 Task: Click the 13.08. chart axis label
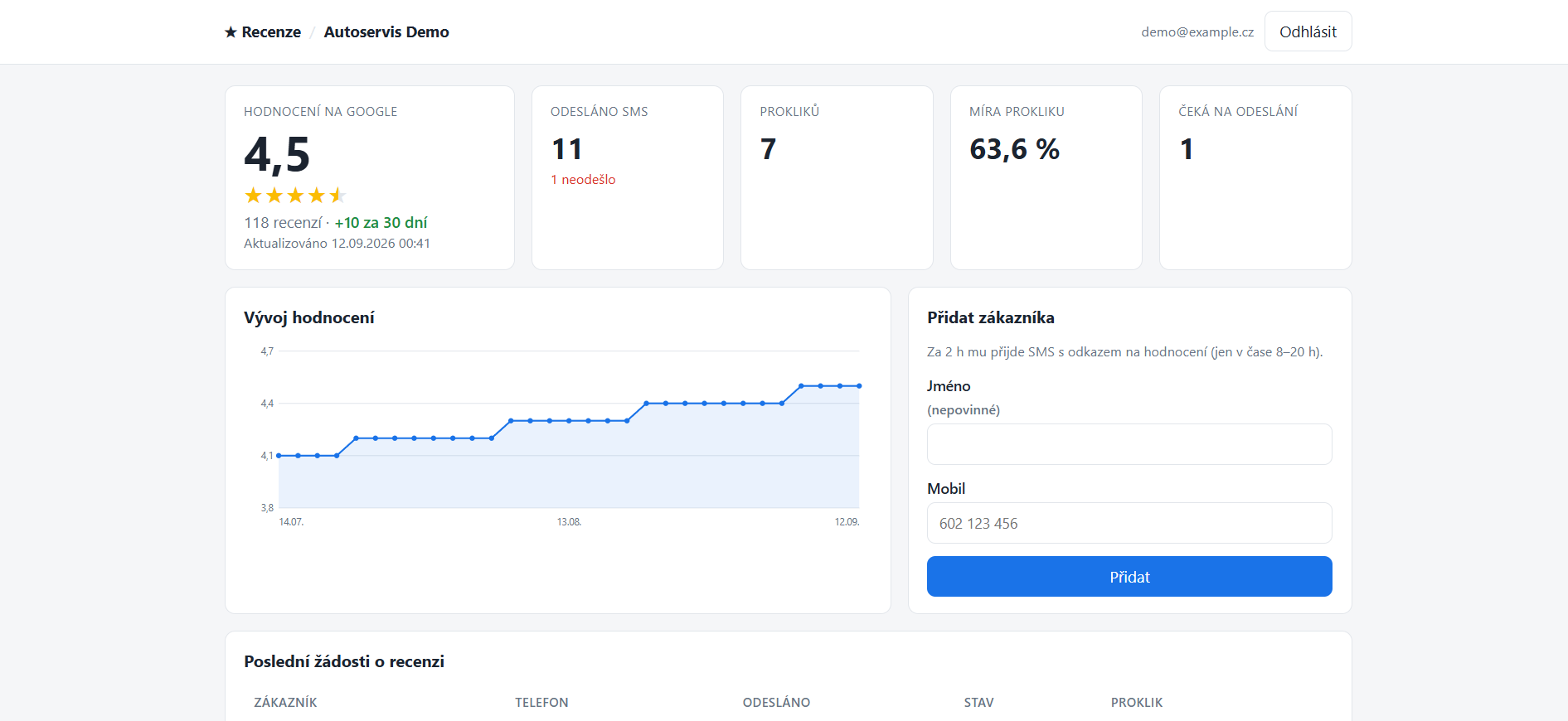[569, 522]
